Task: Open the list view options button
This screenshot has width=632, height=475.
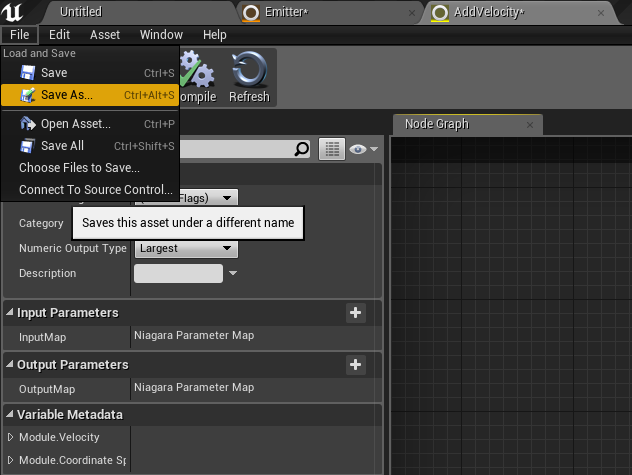Action: click(x=332, y=149)
